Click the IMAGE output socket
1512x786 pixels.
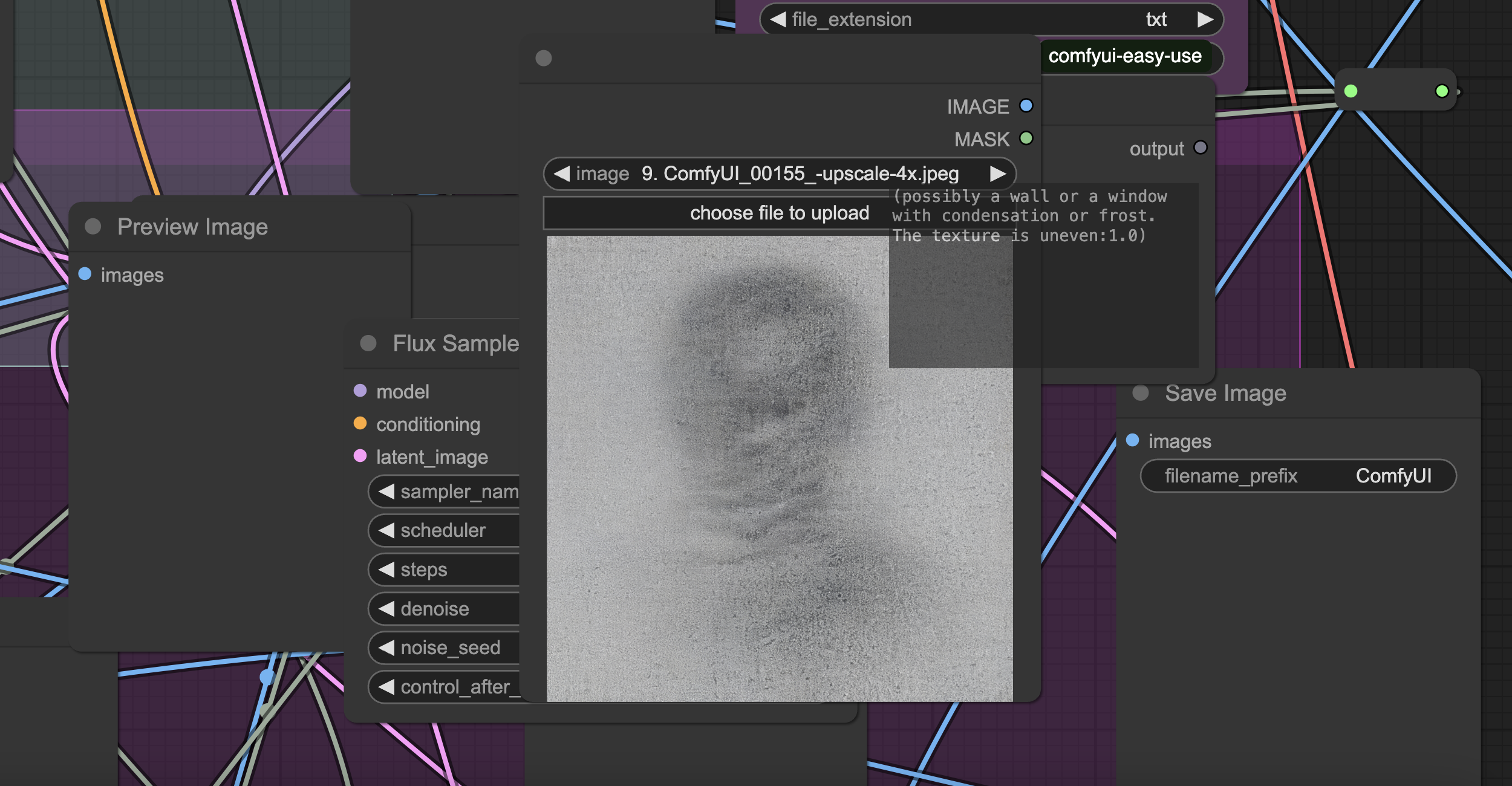point(1026,106)
